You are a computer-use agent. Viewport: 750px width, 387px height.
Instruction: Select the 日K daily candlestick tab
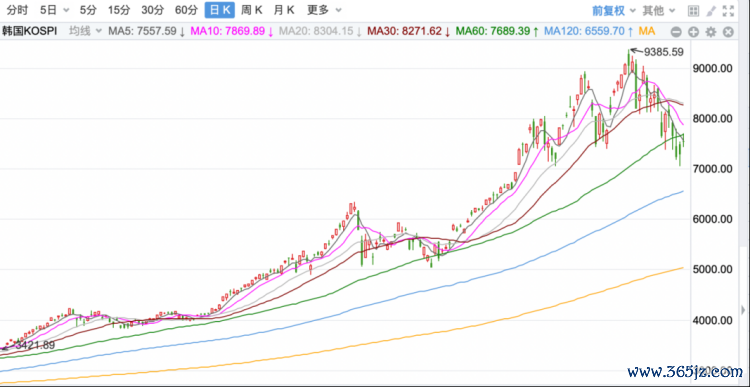click(220, 10)
